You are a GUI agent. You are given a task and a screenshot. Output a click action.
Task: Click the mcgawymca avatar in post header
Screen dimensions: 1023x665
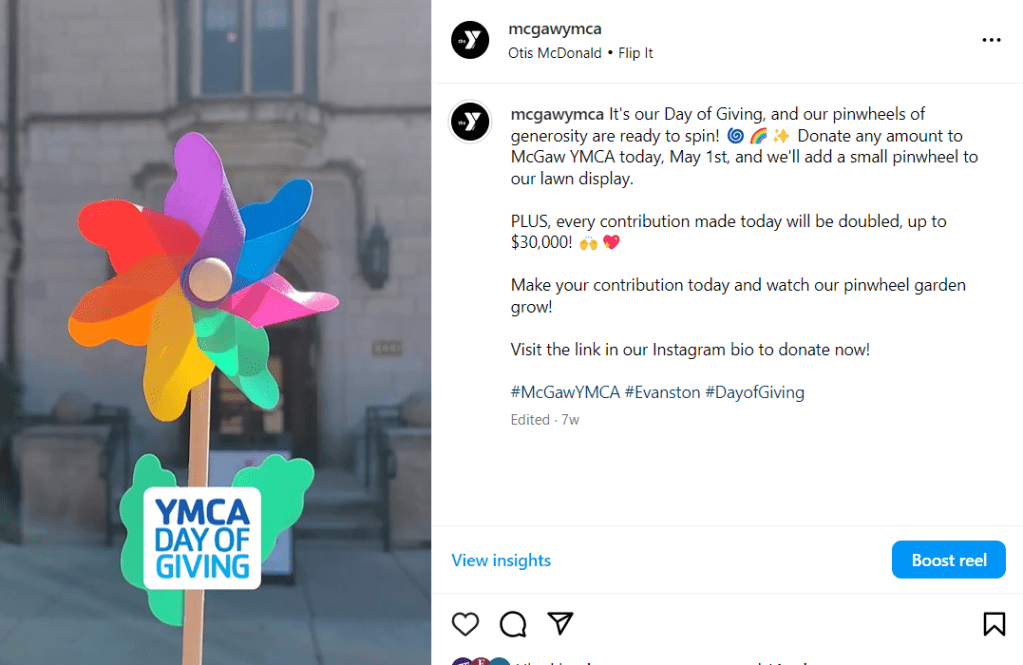470,40
